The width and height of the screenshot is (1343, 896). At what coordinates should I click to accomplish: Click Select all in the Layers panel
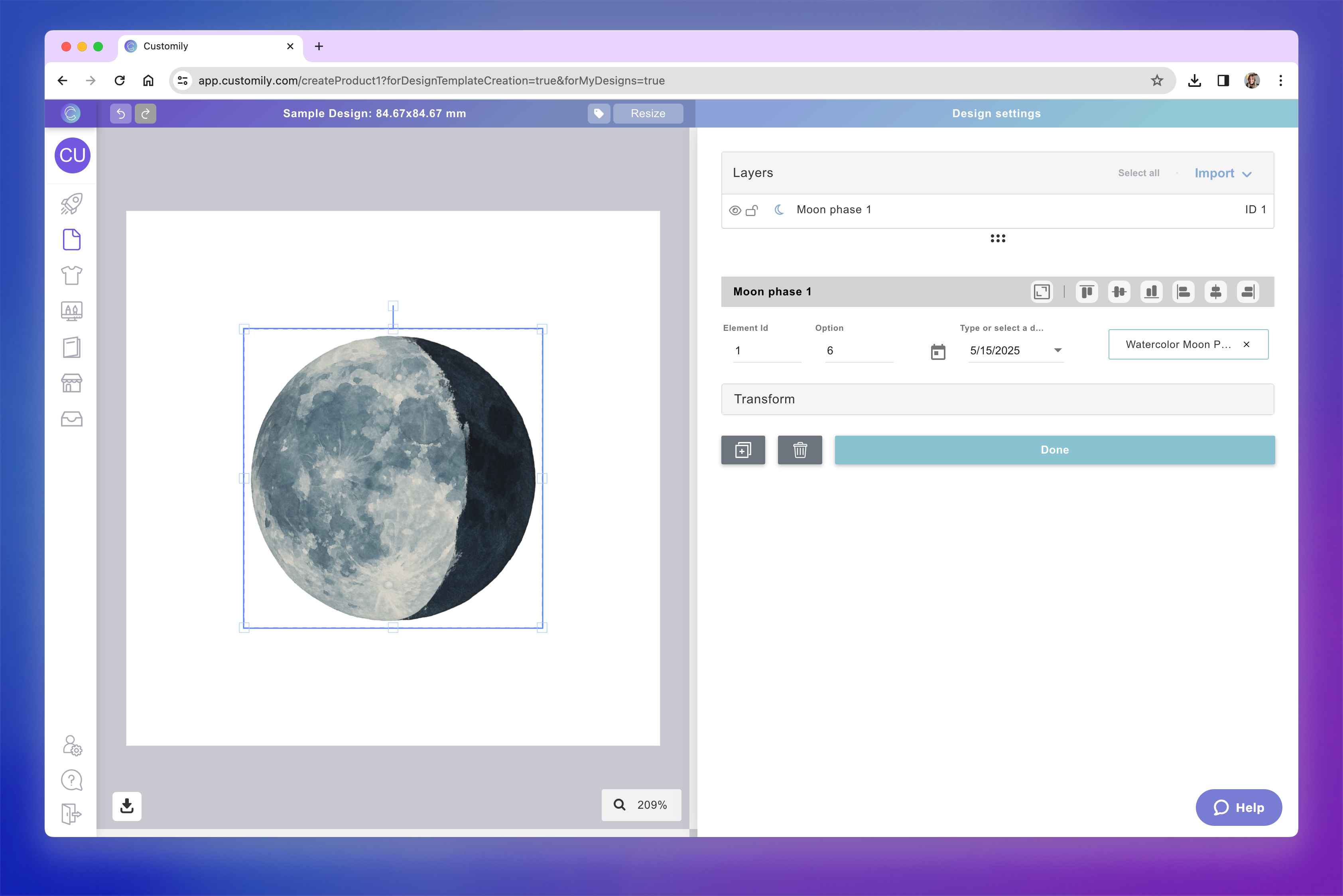[x=1138, y=173]
